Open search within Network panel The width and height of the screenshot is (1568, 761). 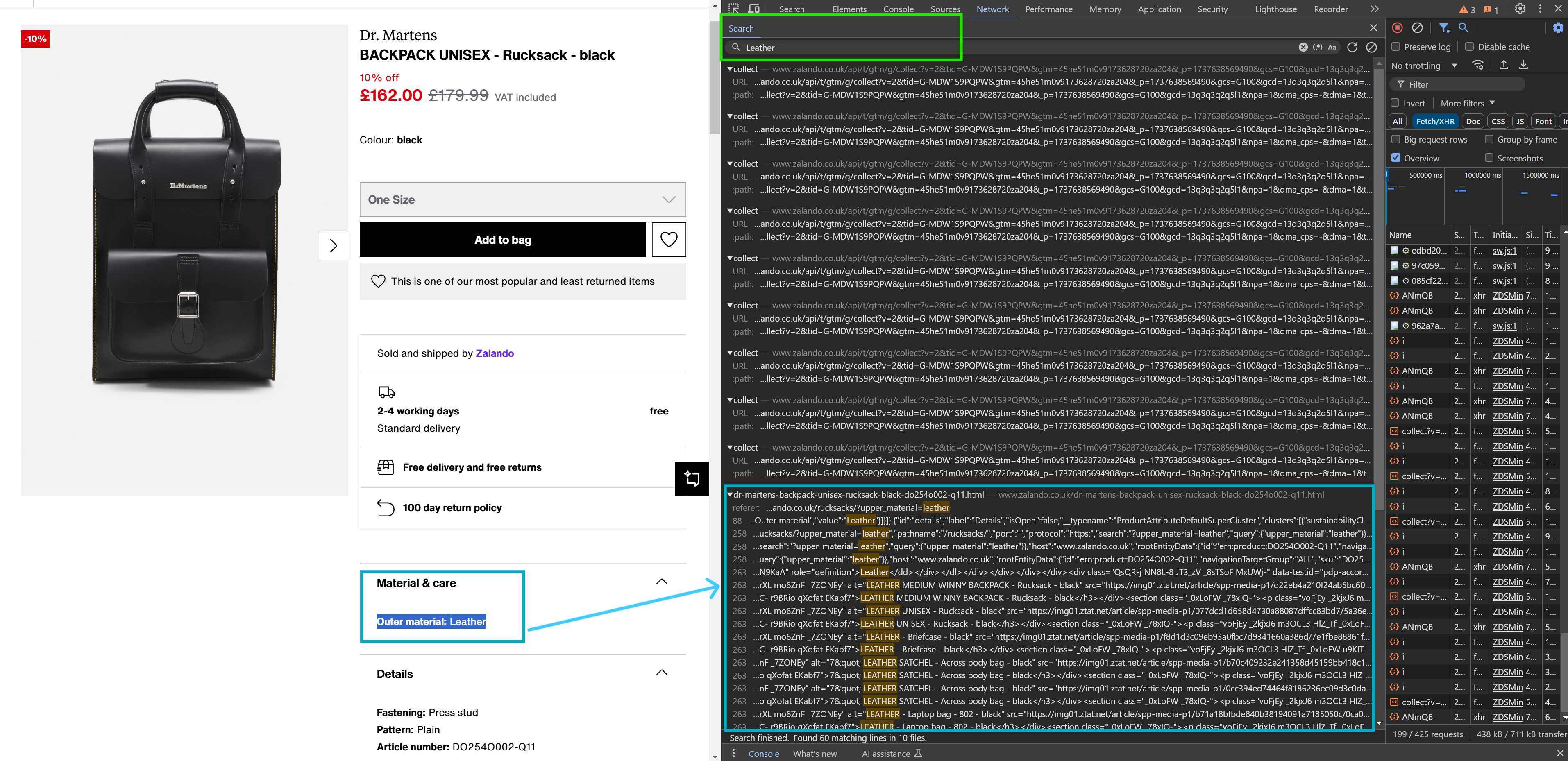pyautogui.click(x=1463, y=27)
